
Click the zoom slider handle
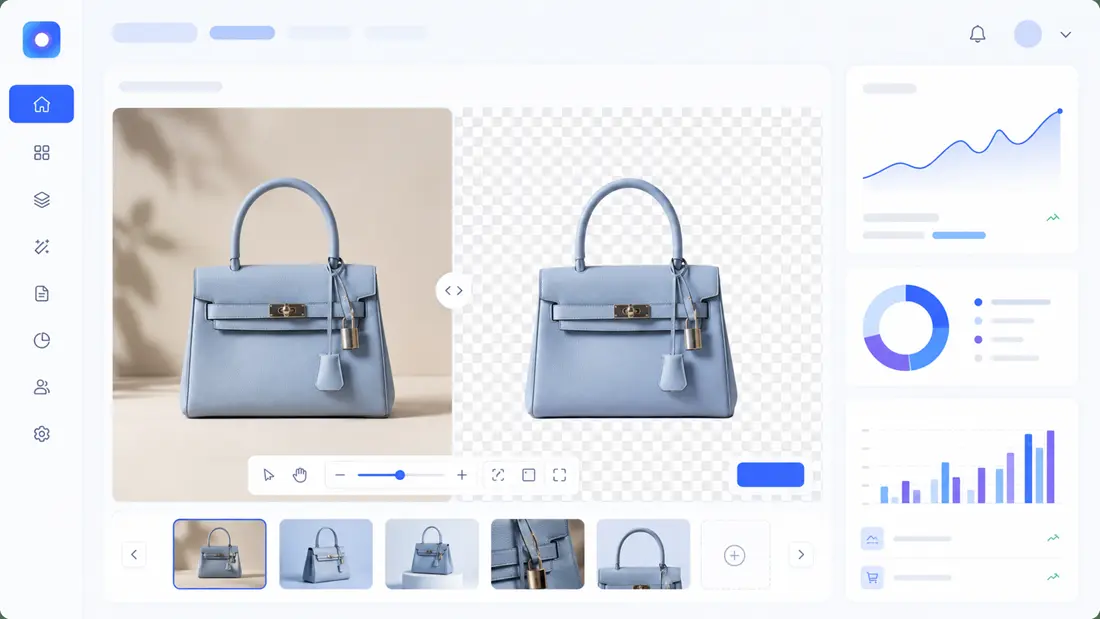[400, 475]
